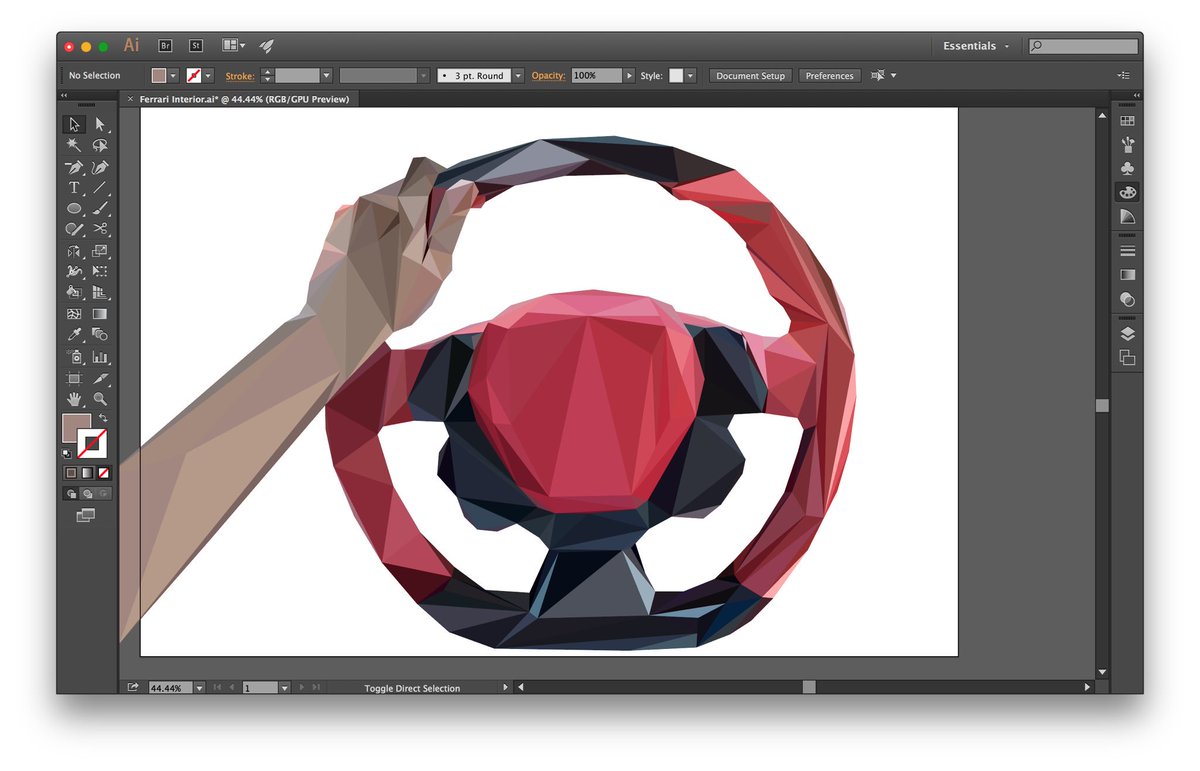The image size is (1200, 771).
Task: Open the Symbols panel club icon
Action: click(1128, 168)
